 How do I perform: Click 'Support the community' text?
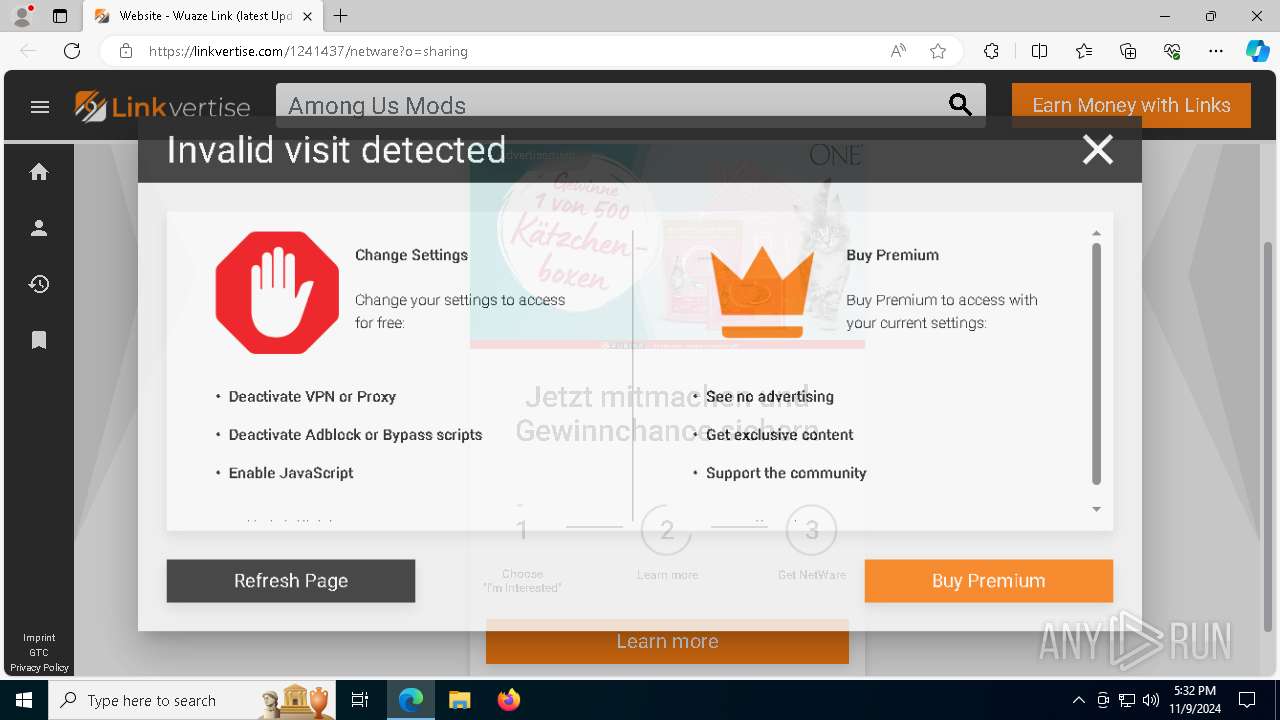click(x=786, y=473)
